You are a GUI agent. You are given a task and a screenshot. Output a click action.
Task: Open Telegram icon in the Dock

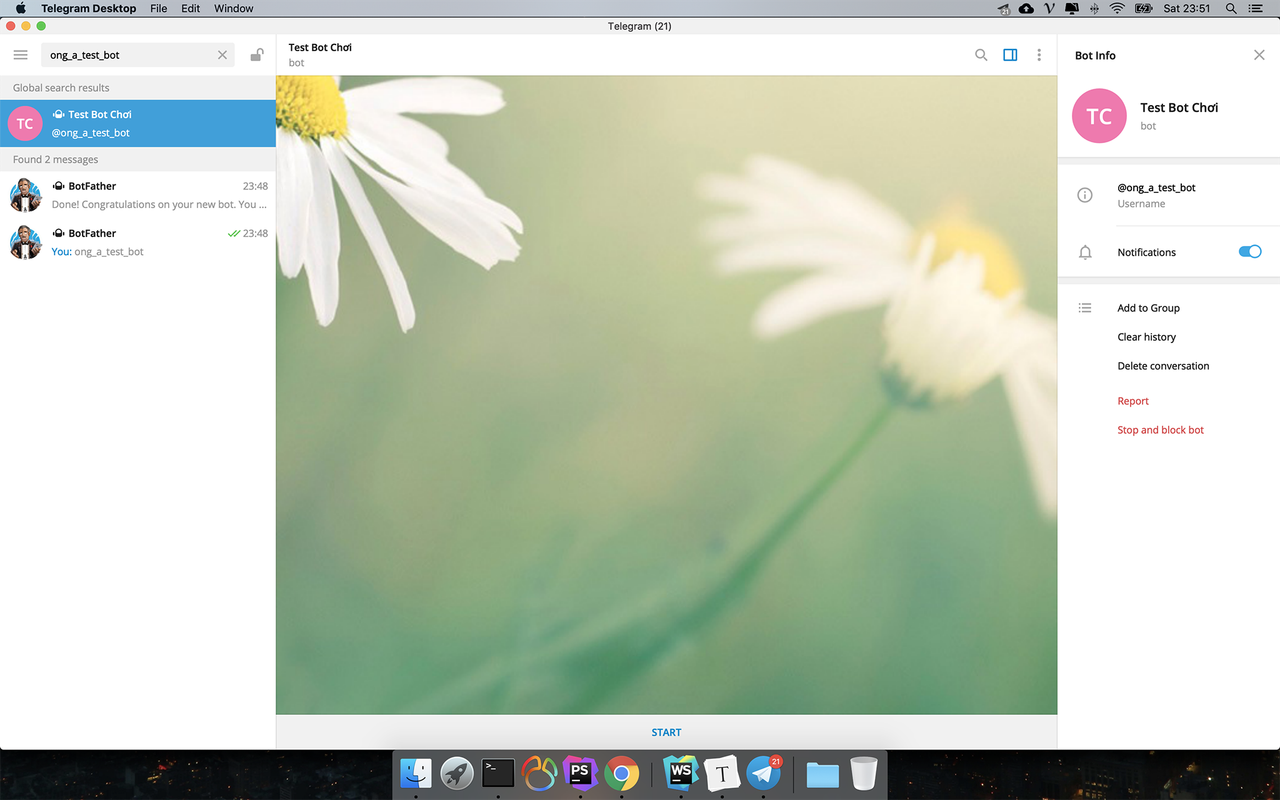click(x=764, y=773)
